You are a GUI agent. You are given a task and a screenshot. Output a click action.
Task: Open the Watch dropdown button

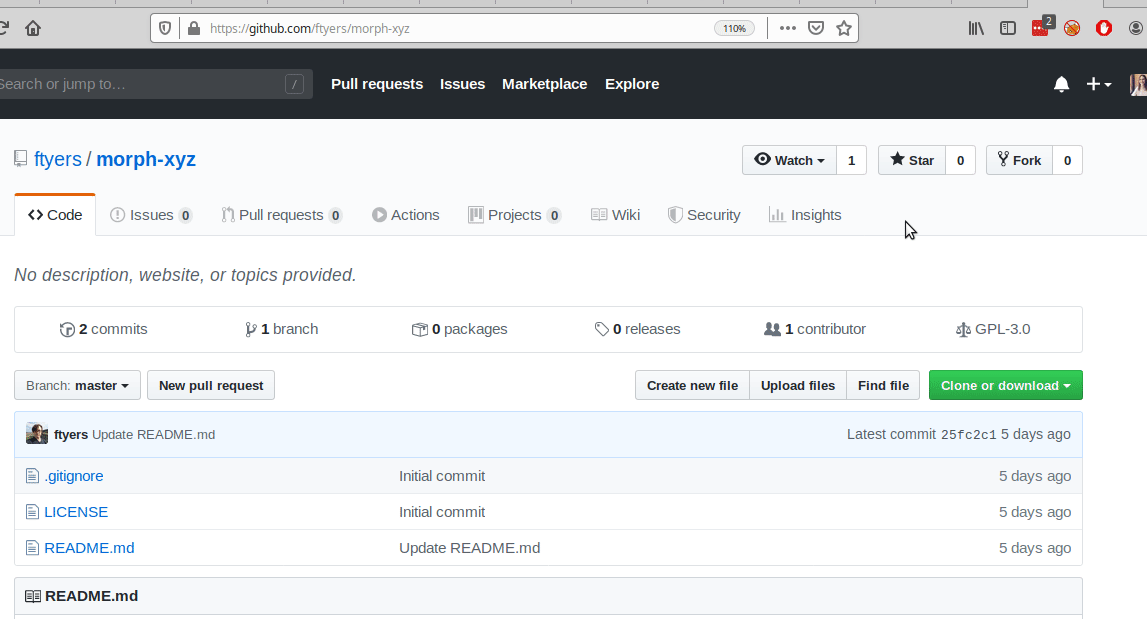[789, 160]
